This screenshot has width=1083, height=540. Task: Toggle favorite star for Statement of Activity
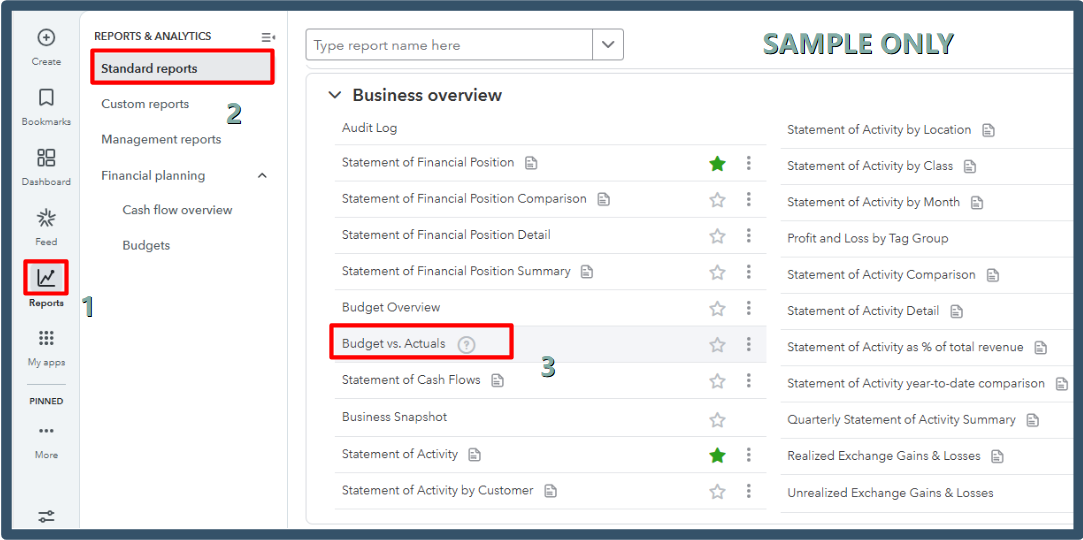coord(717,455)
